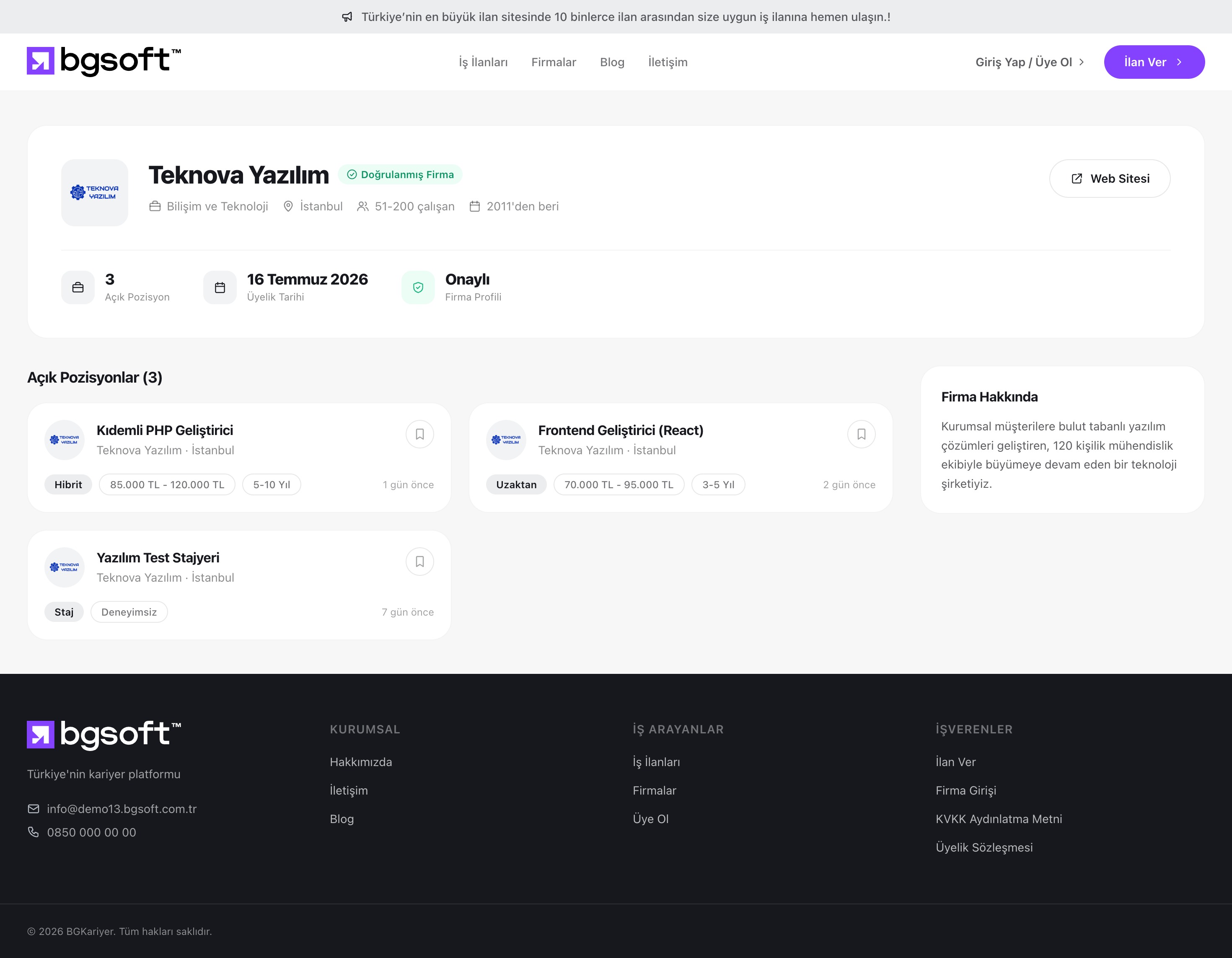The image size is (1232, 958).
Task: Open Kıdemli PHP Geliştirici job title
Action: click(x=165, y=430)
